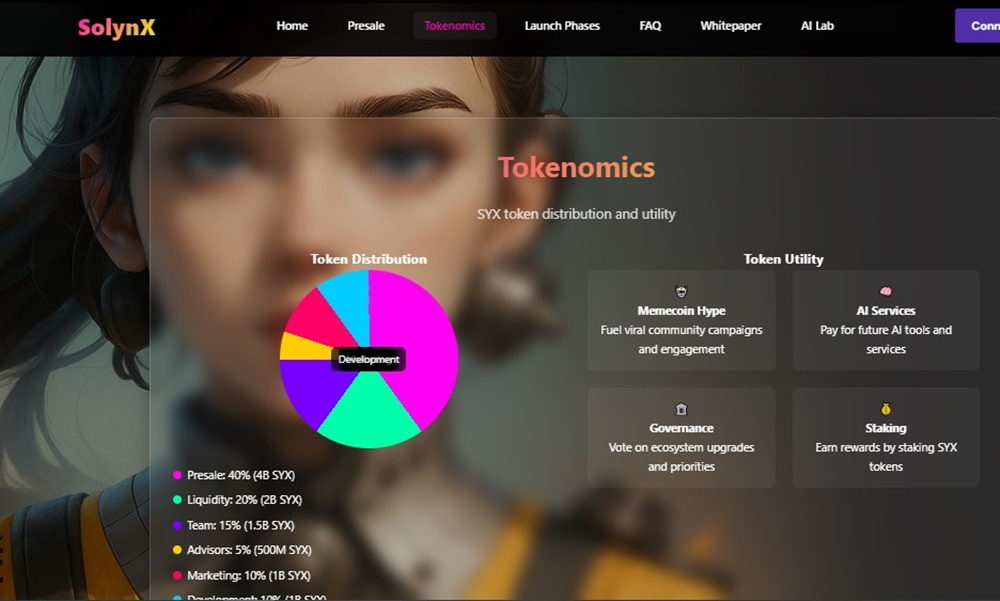Click the yellow Advisors legend dot

(177, 550)
